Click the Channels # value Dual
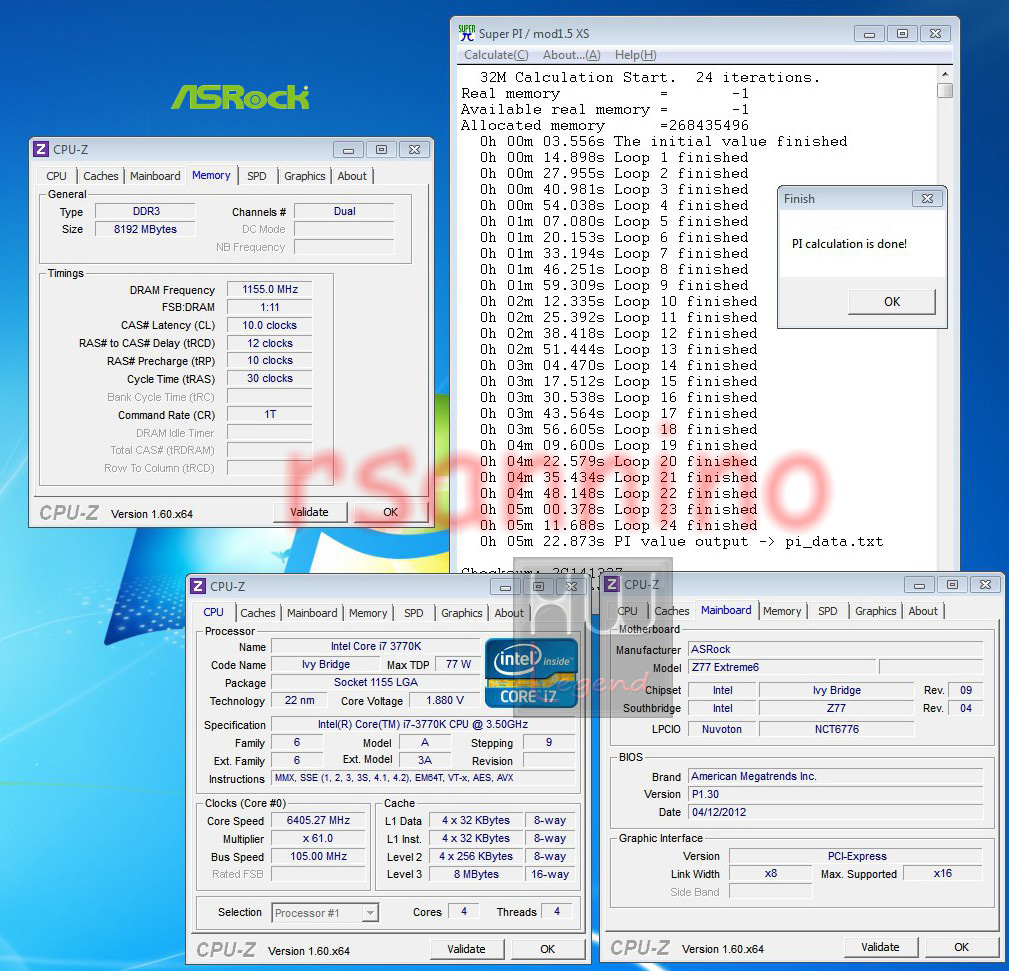Viewport: 1009px width, 971px height. (x=344, y=211)
